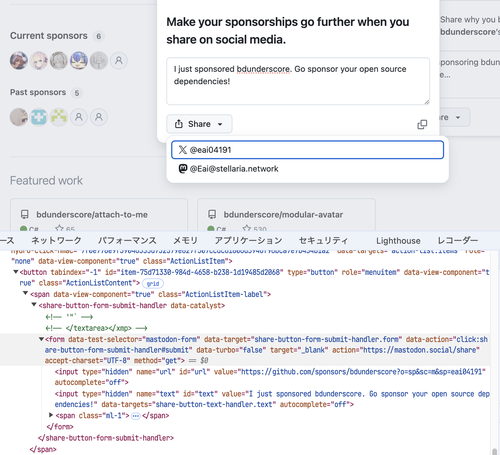Select the hidden input name="url" line

click(x=270, y=377)
